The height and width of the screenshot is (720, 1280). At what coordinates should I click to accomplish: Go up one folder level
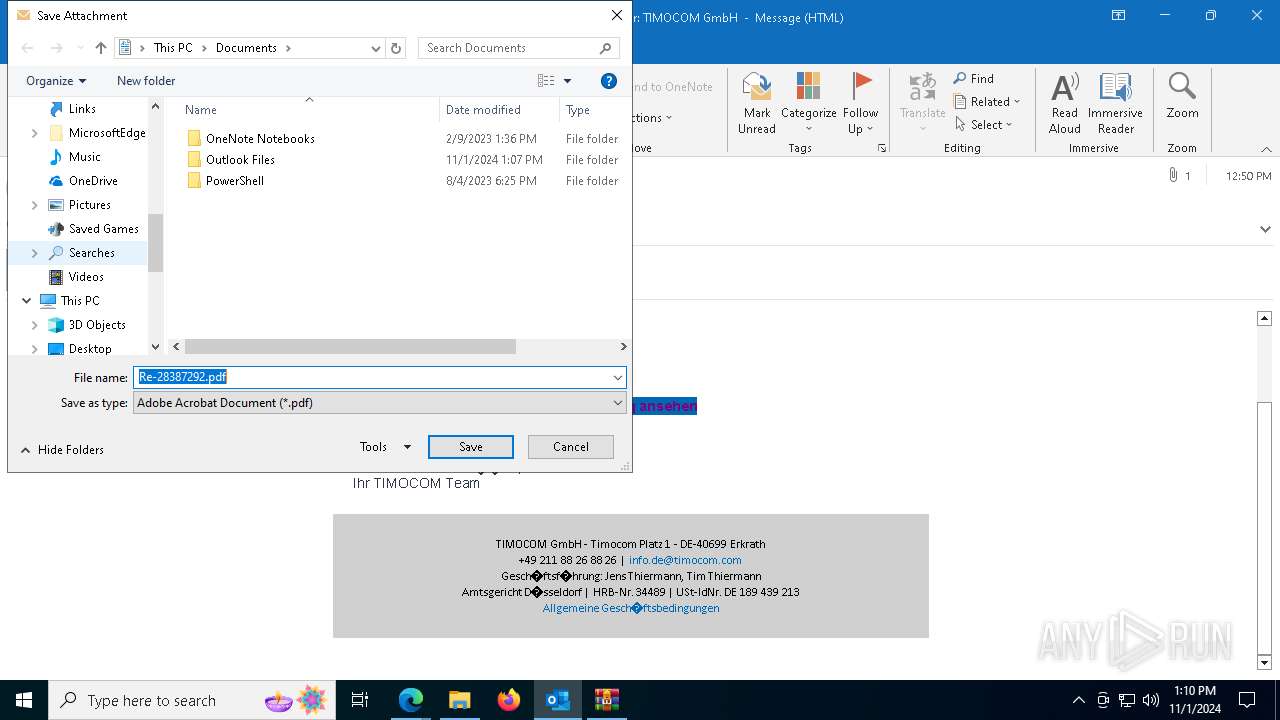click(x=101, y=48)
